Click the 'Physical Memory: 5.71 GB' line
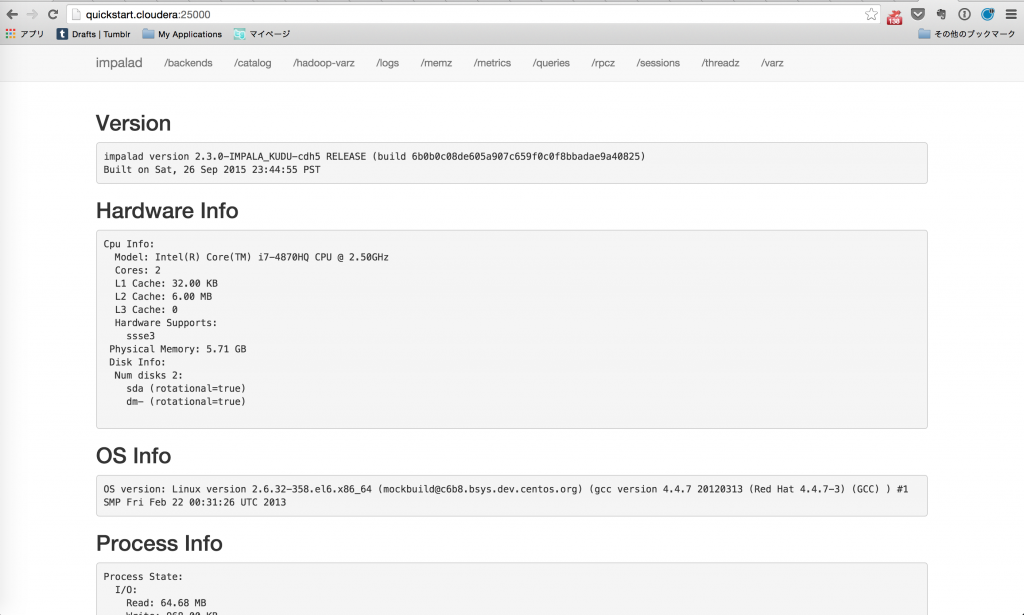Viewport: 1024px width, 615px height. 178,349
